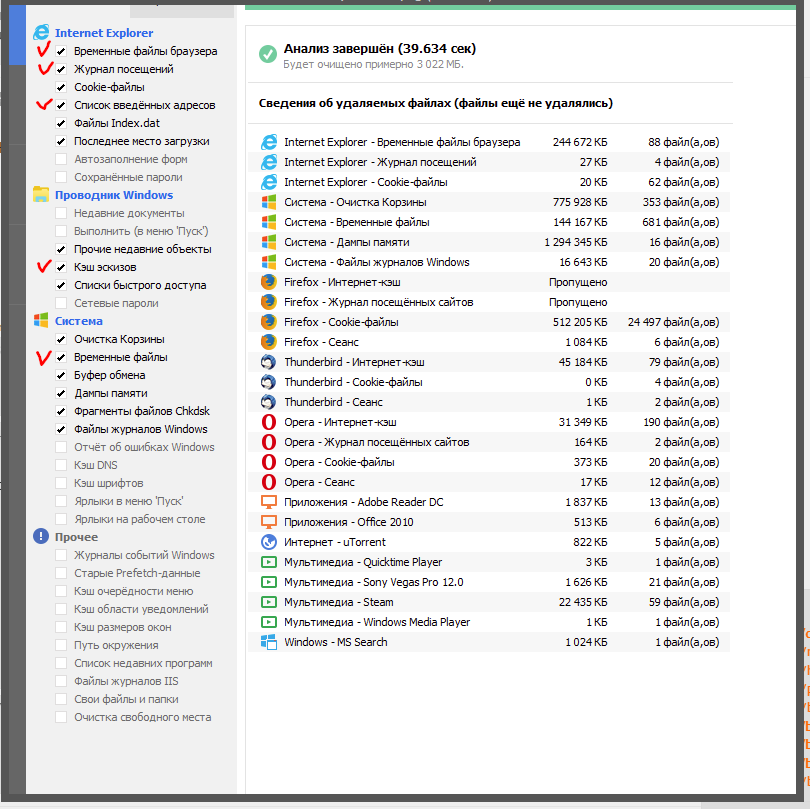Screen dimensions: 810x809
Task: Click the size value '1 294 345 КБ'
Action: (x=575, y=242)
